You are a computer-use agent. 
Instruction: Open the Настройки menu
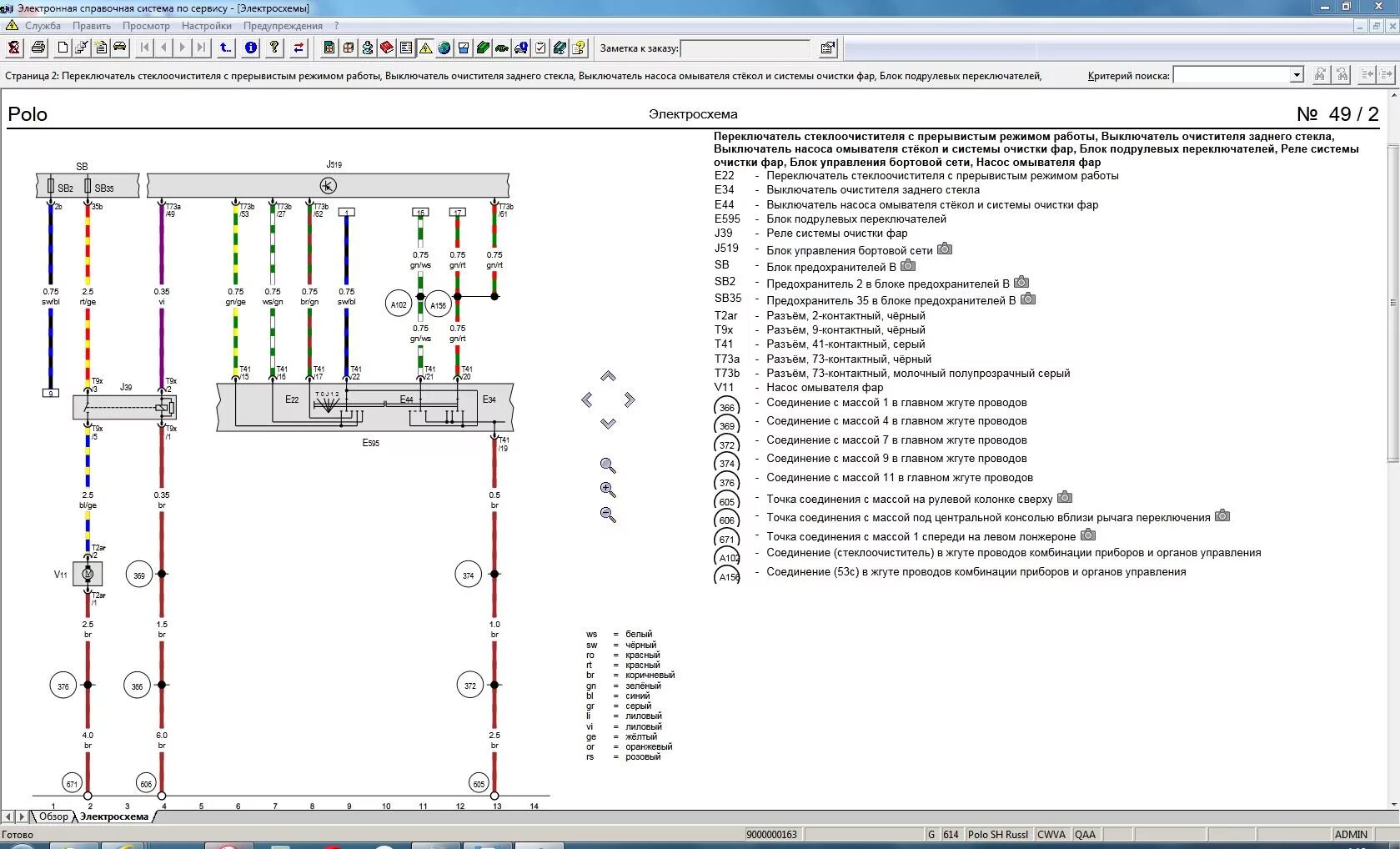point(207,26)
